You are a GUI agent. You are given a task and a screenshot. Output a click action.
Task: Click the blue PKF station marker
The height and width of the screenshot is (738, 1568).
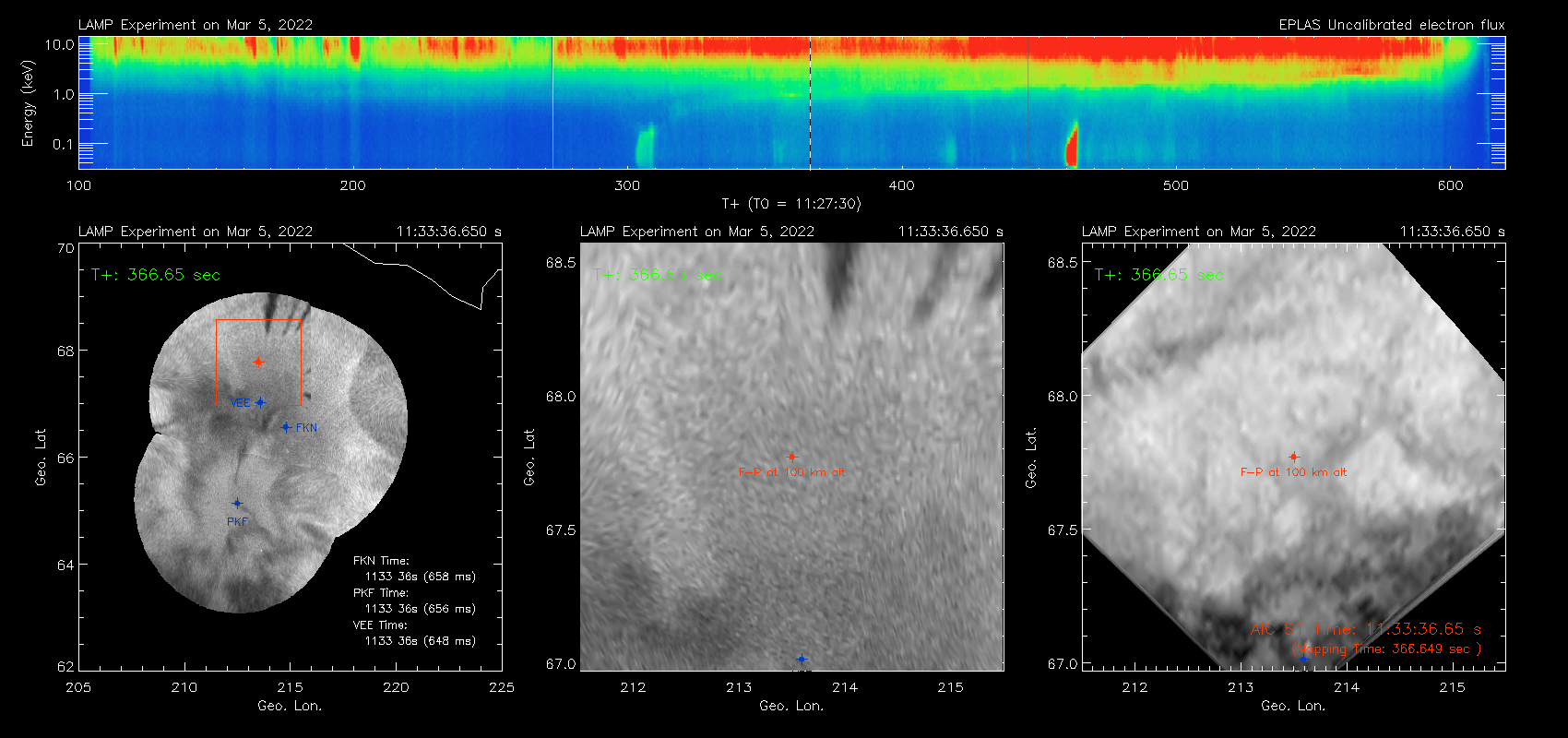(237, 504)
